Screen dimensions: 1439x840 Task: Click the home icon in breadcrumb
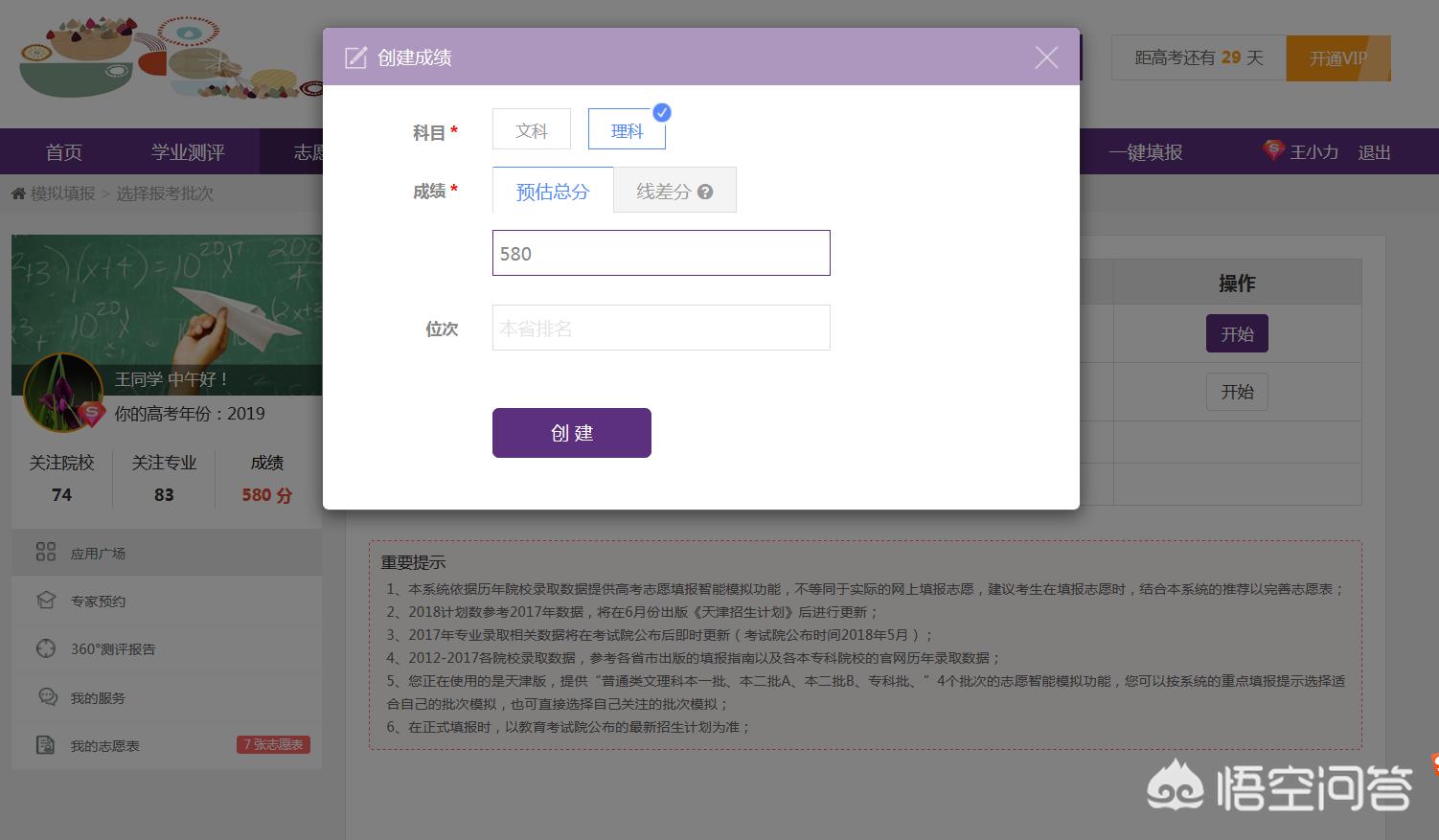click(x=18, y=193)
